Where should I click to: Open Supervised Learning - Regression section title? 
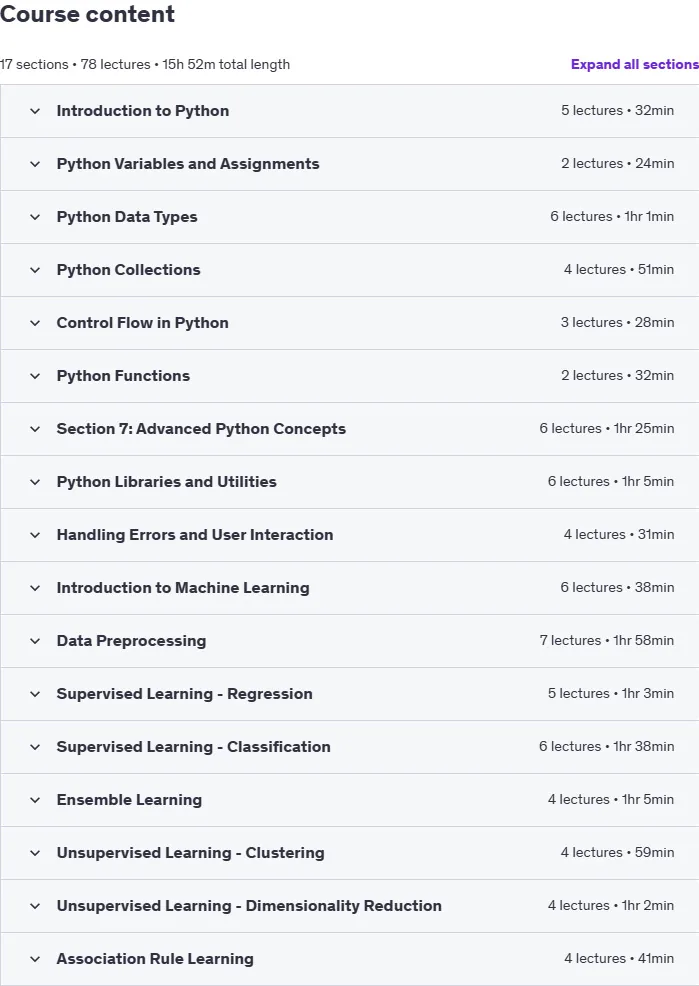click(184, 694)
